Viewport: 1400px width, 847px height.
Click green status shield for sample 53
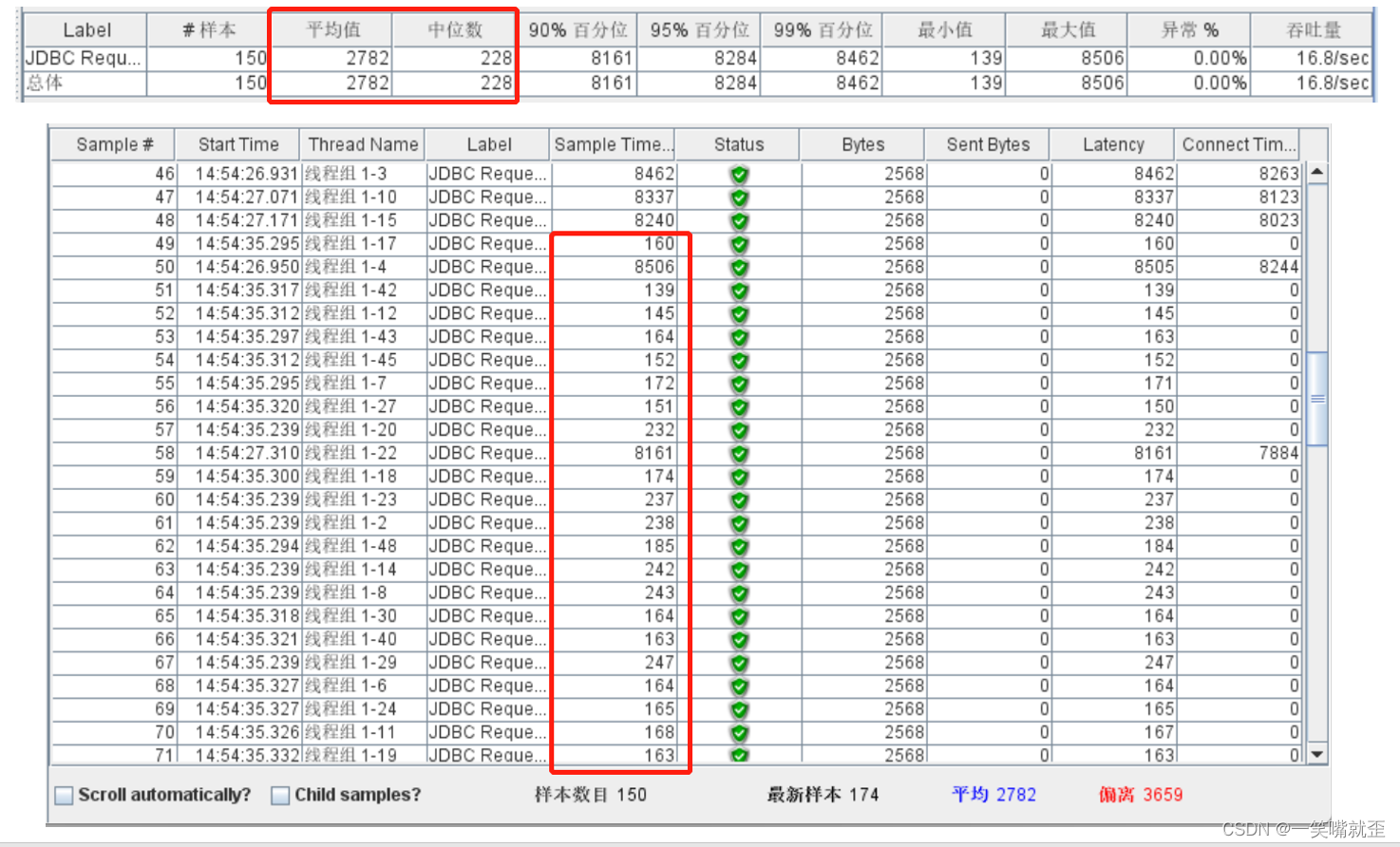pos(740,337)
